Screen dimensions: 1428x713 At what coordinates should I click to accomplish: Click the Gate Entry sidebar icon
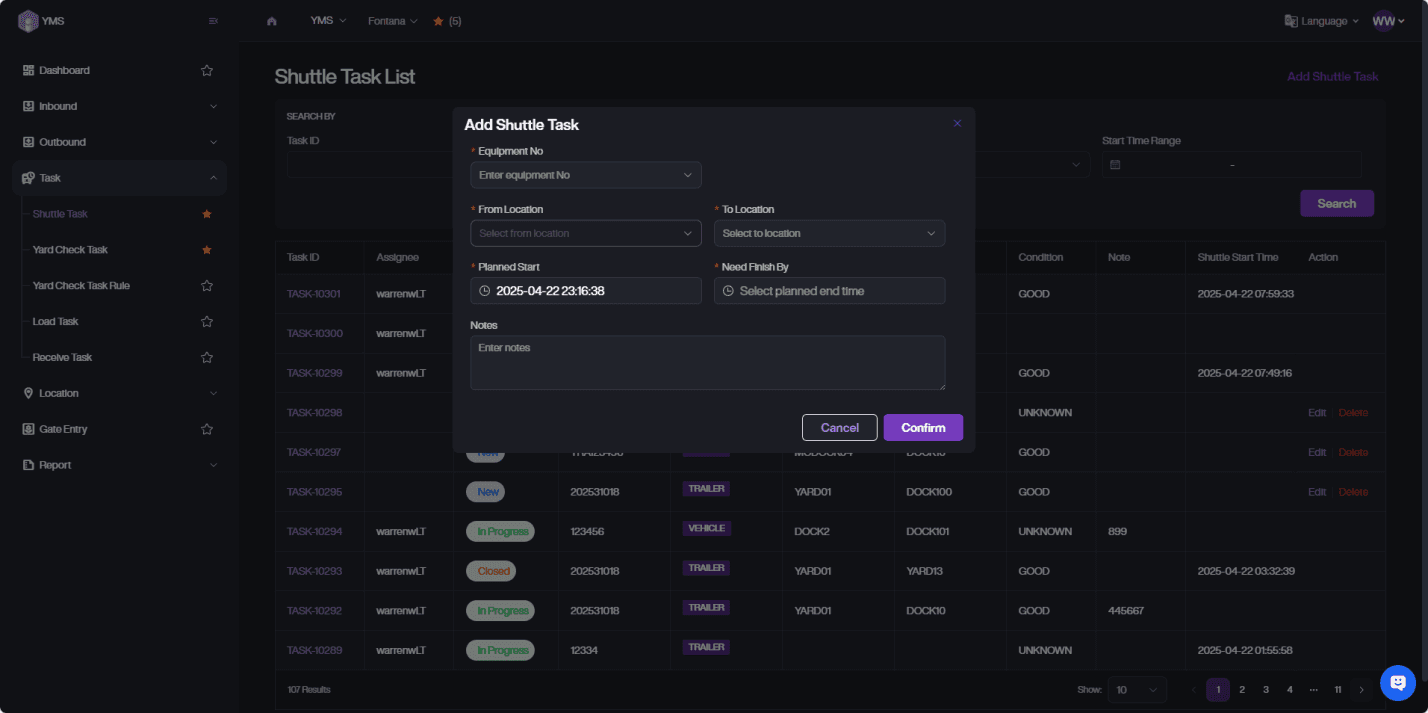[x=28, y=429]
